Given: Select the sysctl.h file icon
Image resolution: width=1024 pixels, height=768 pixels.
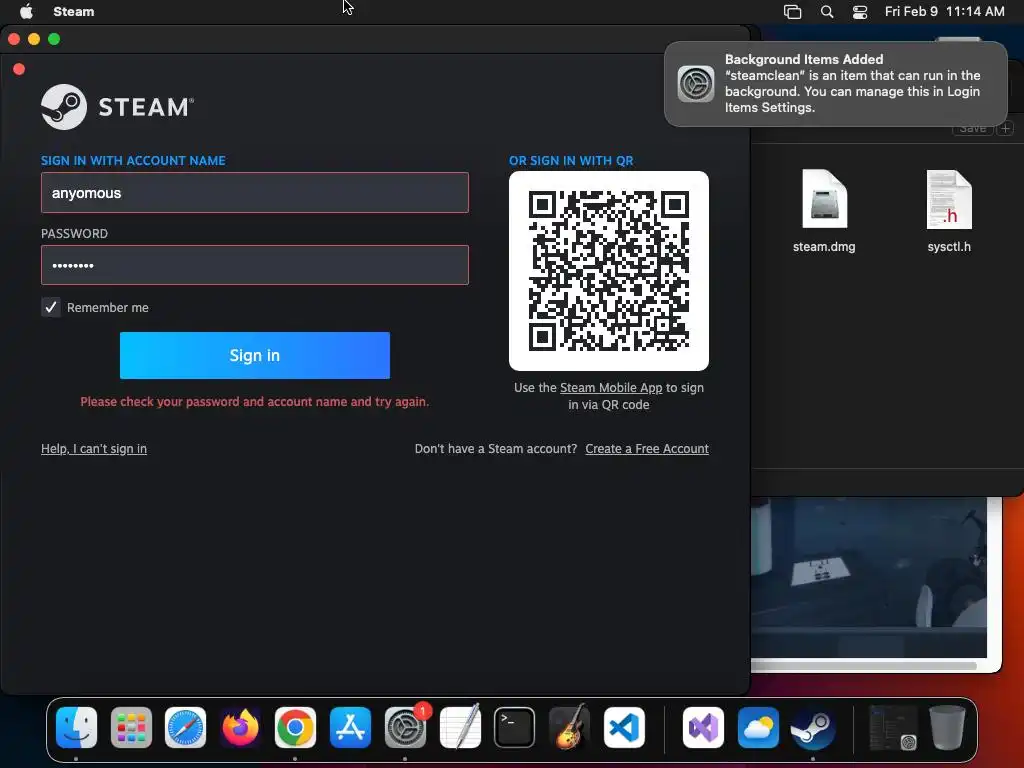Looking at the screenshot, I should tap(949, 199).
